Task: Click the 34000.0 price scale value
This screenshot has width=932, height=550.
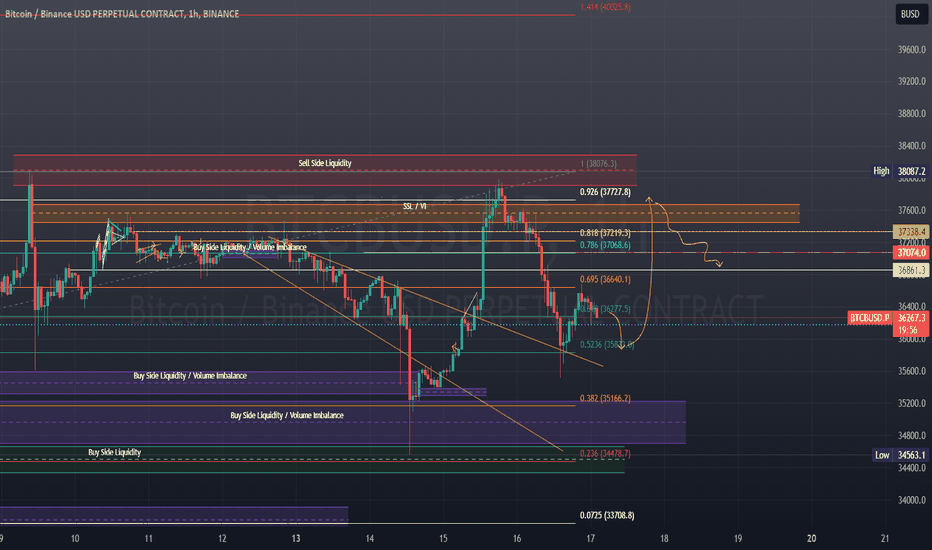Action: [912, 500]
